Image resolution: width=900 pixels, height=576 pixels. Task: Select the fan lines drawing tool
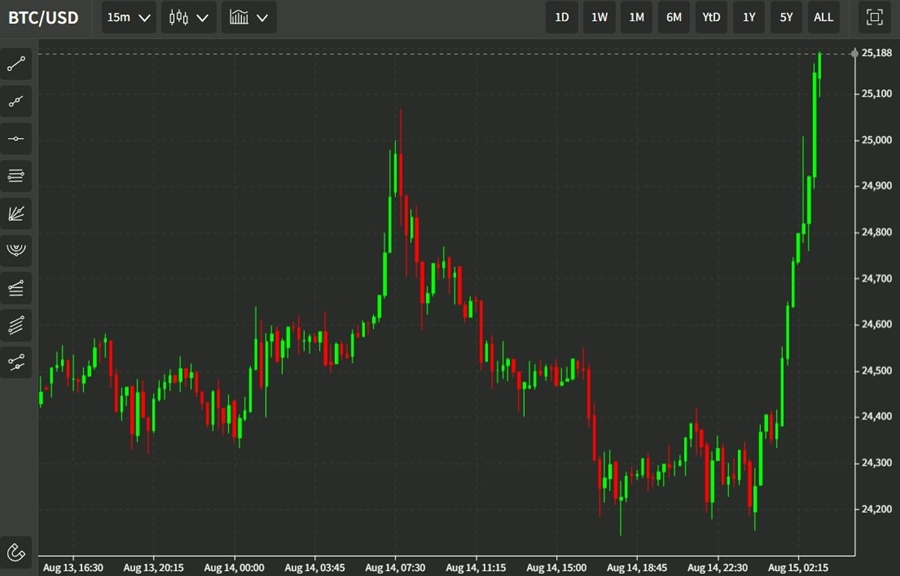tap(16, 213)
